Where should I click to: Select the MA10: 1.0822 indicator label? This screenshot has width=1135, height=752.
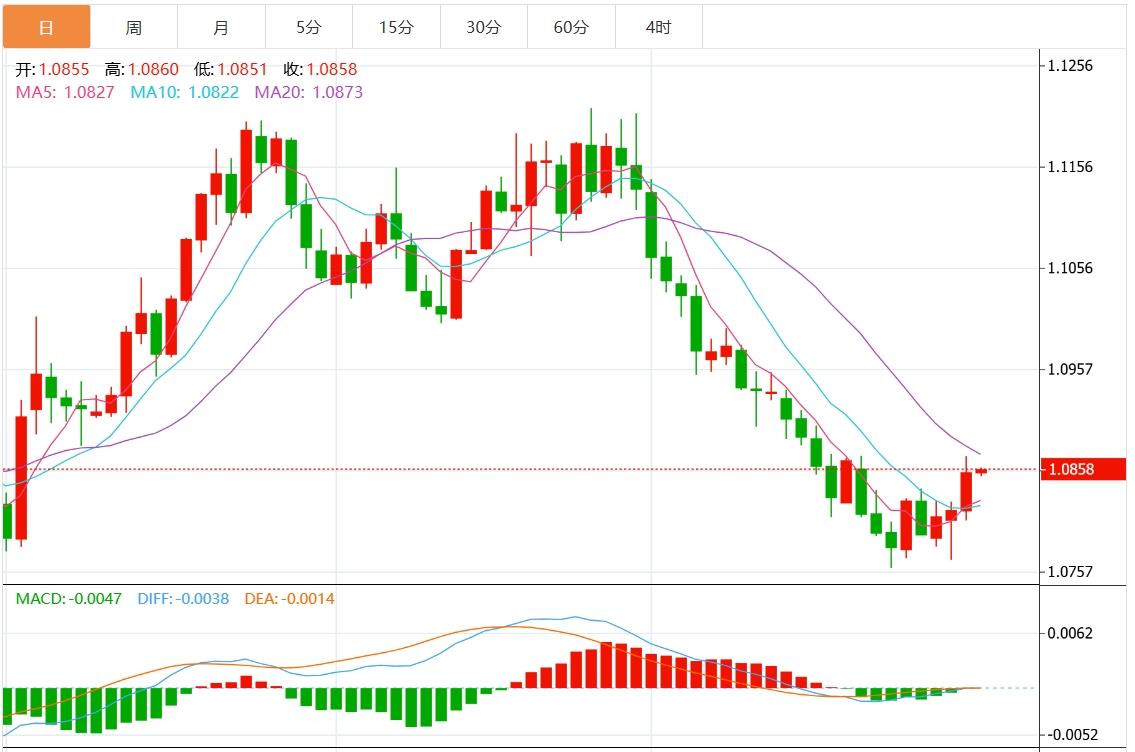coord(185,92)
